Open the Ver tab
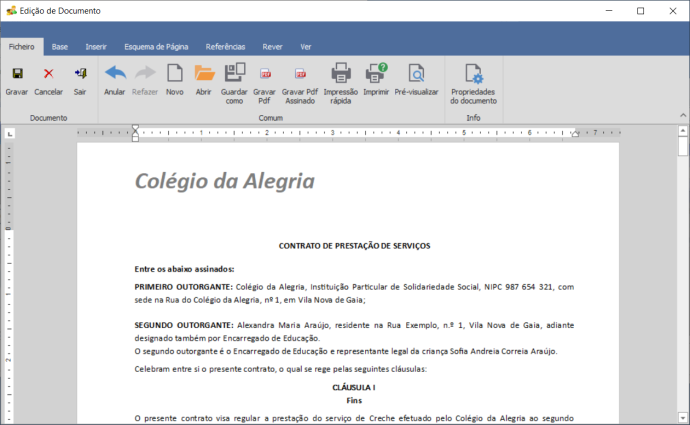 [x=306, y=47]
